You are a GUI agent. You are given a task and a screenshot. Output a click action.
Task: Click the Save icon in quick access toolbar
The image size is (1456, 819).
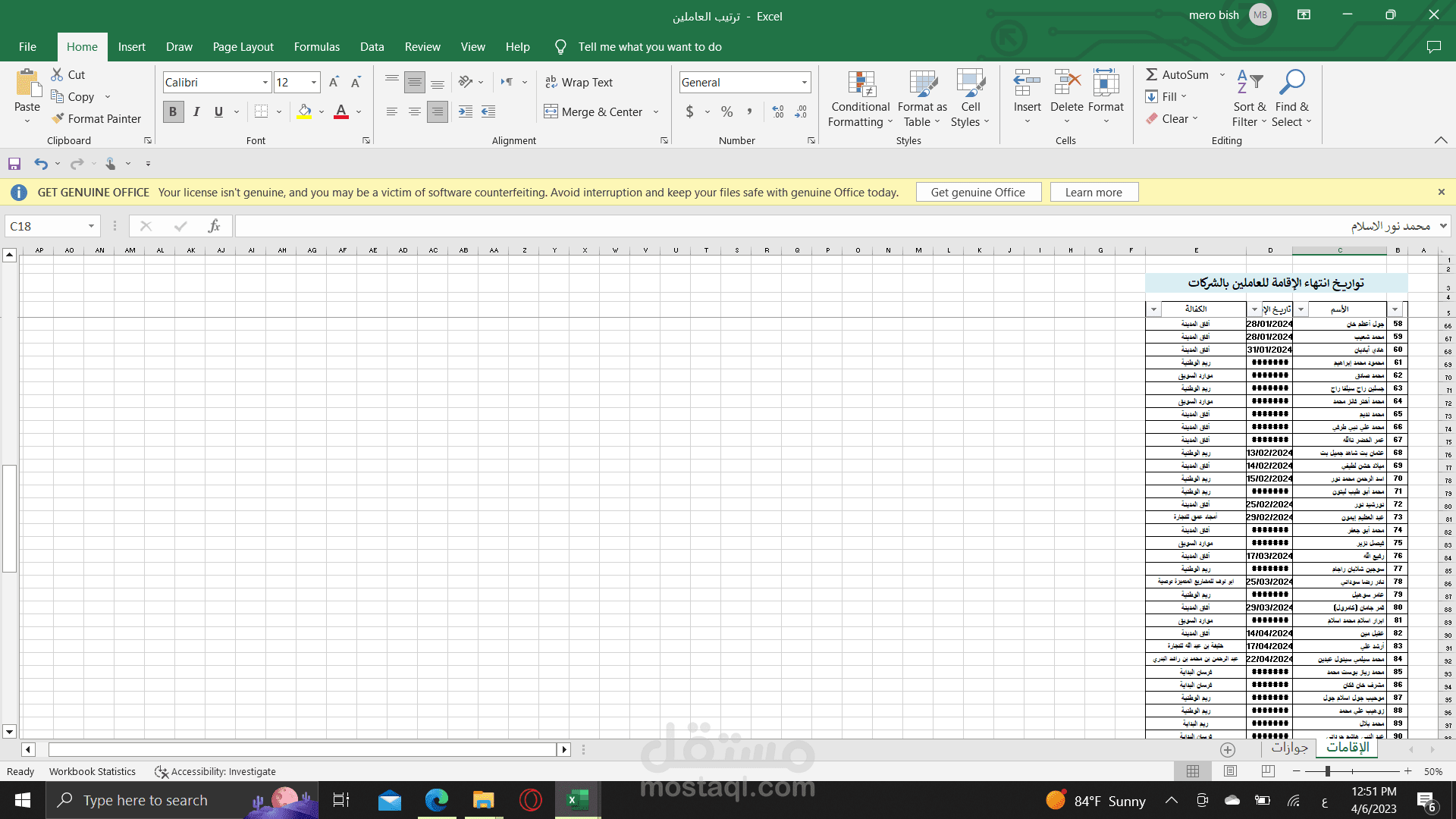(14, 164)
